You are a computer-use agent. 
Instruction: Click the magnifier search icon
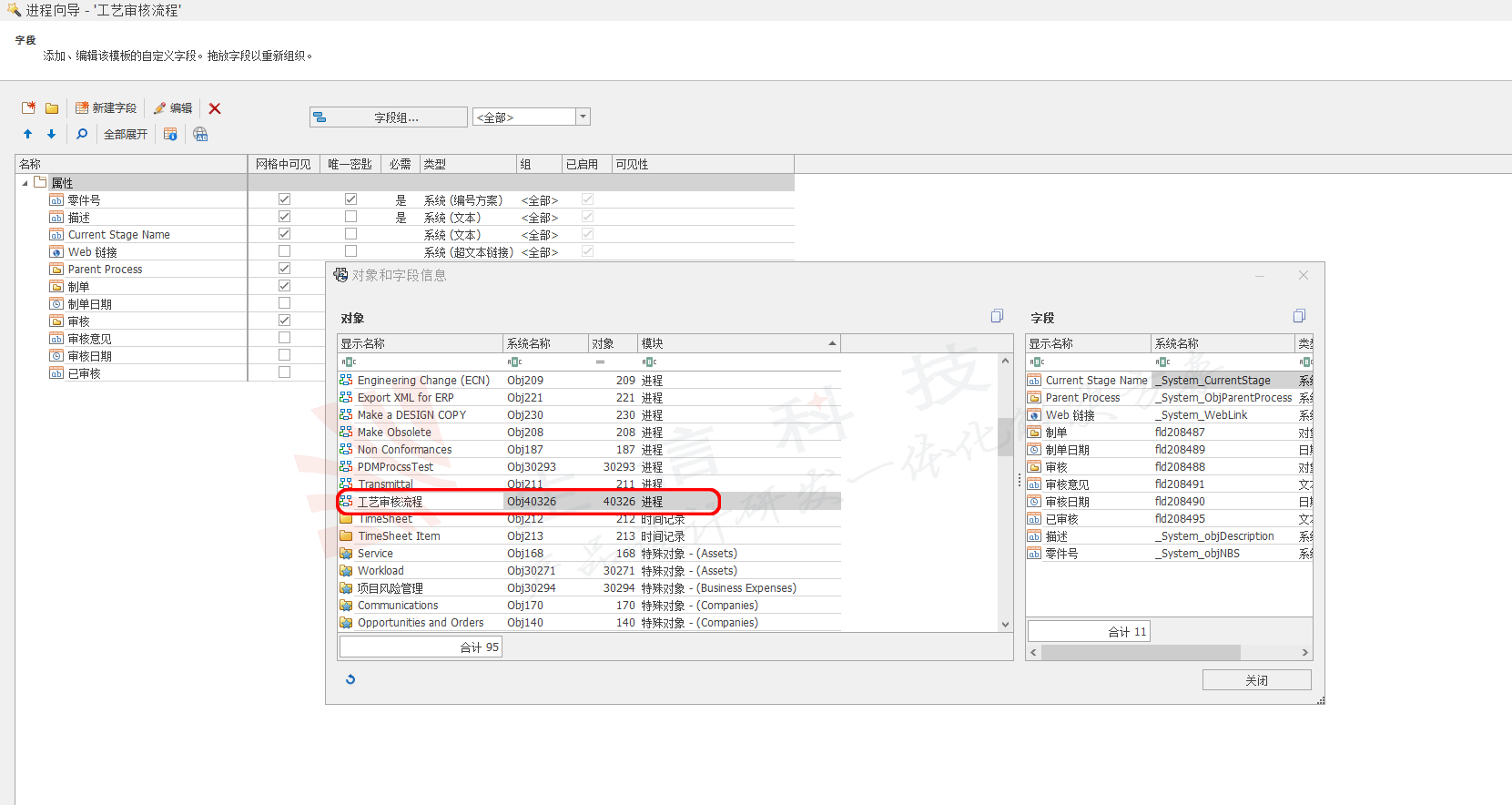[82, 134]
